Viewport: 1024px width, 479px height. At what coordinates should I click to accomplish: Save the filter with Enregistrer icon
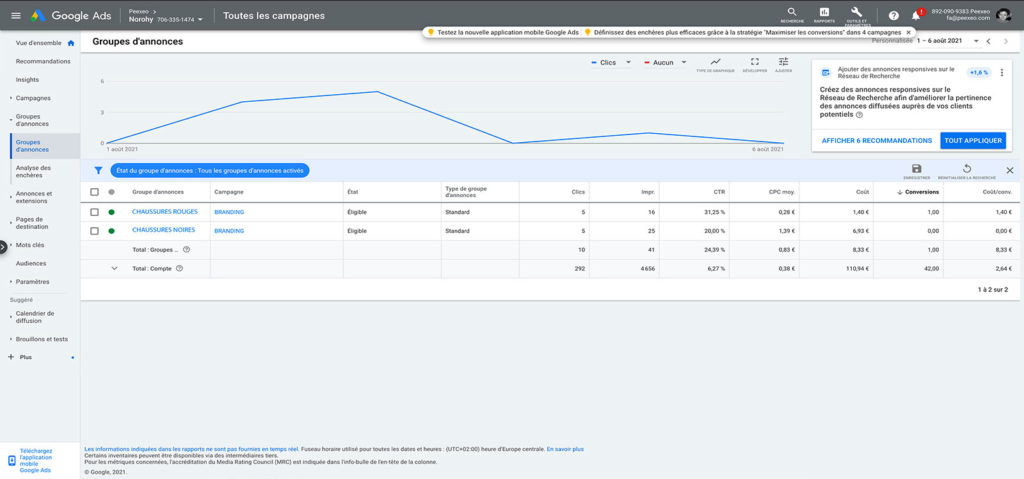click(x=916, y=170)
